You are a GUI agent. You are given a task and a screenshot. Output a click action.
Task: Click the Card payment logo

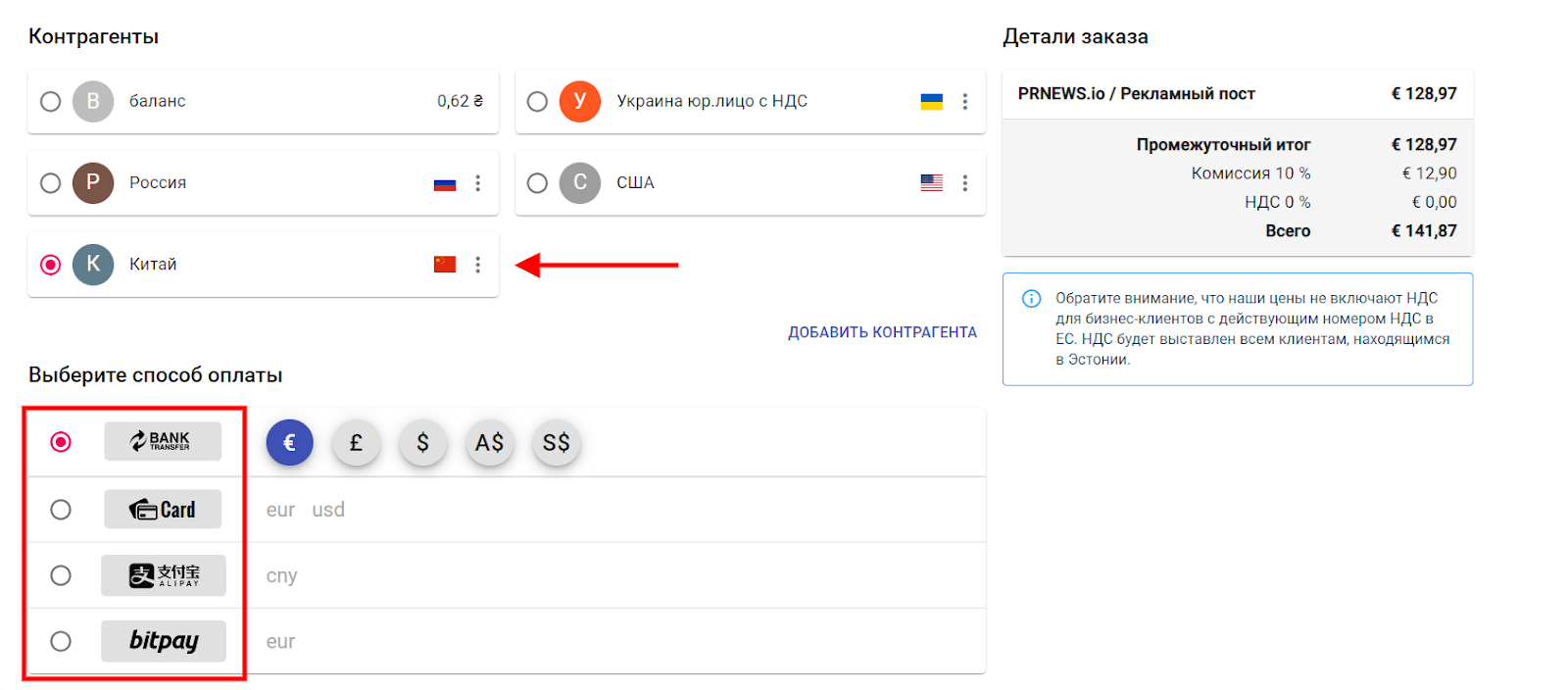[163, 510]
